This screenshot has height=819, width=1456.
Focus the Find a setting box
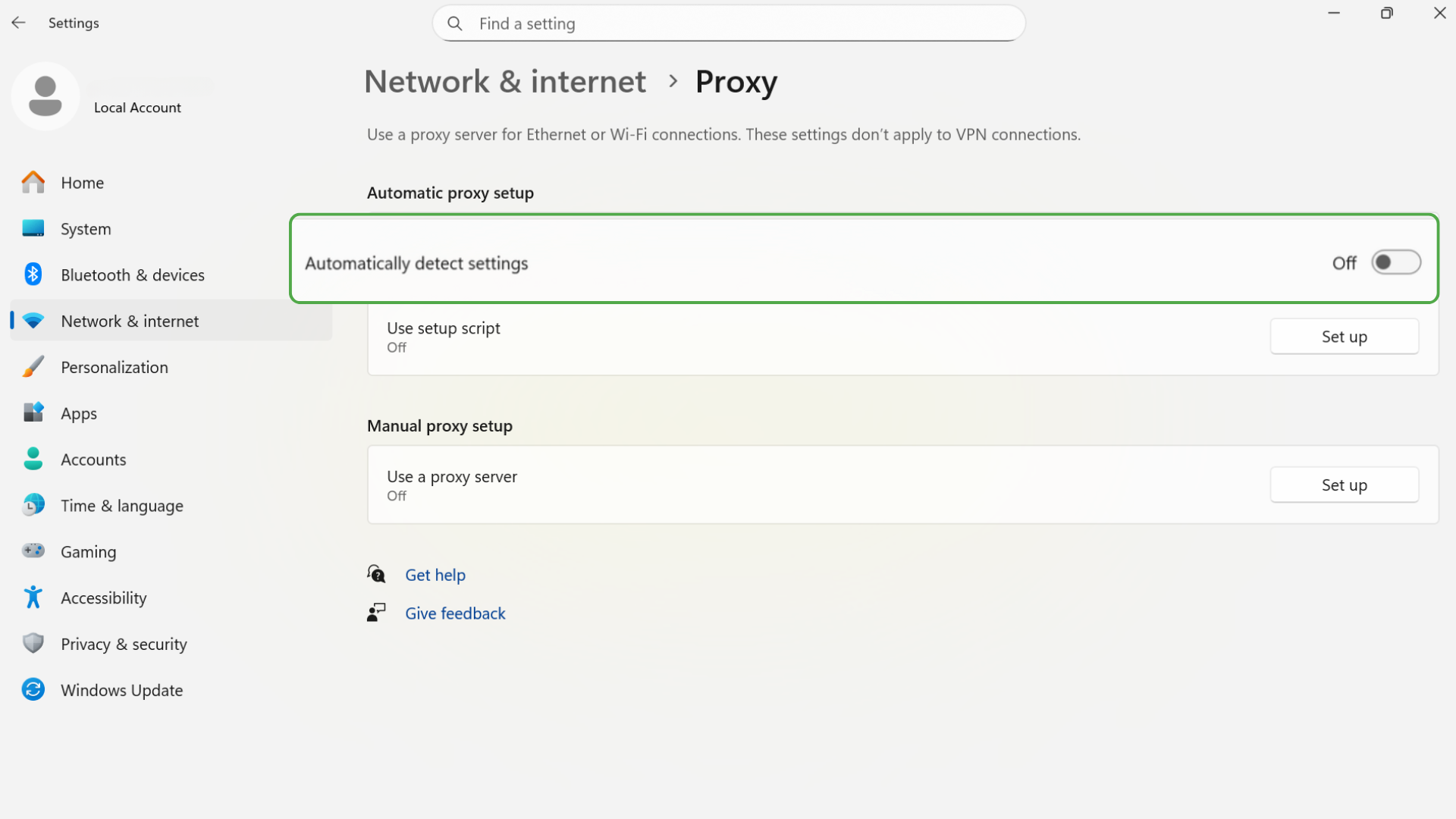click(729, 24)
